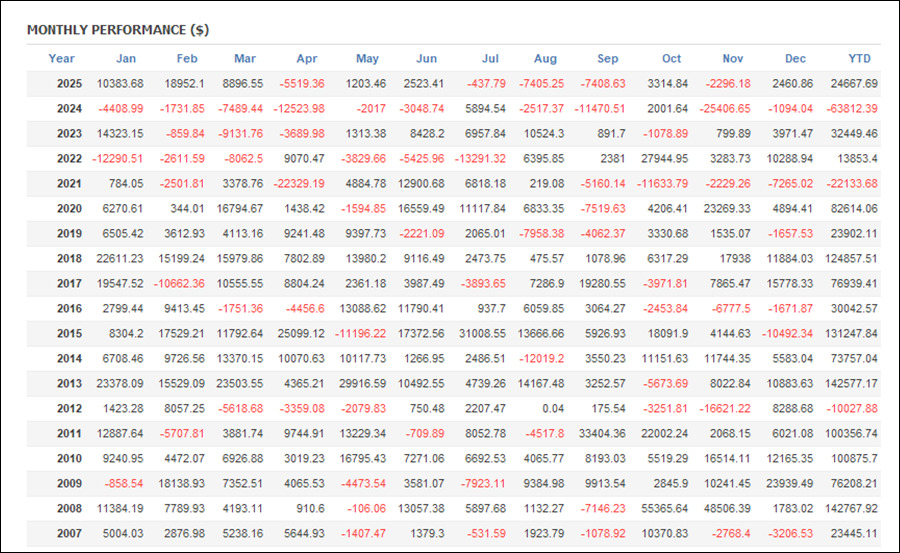900x553 pixels.
Task: Click the 2021 April loss -22329.19
Action: point(297,183)
